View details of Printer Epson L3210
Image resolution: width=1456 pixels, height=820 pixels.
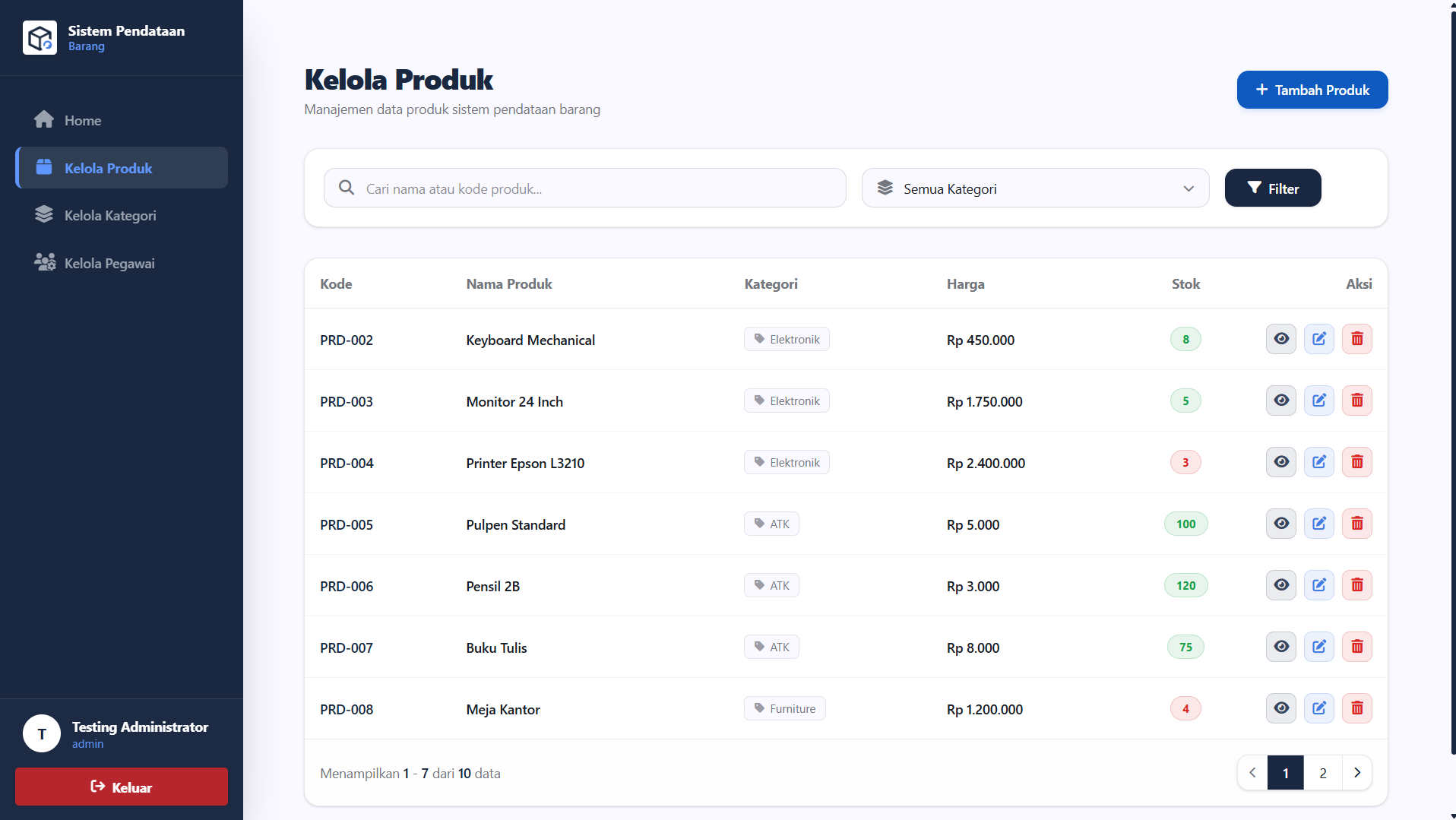coord(1281,462)
